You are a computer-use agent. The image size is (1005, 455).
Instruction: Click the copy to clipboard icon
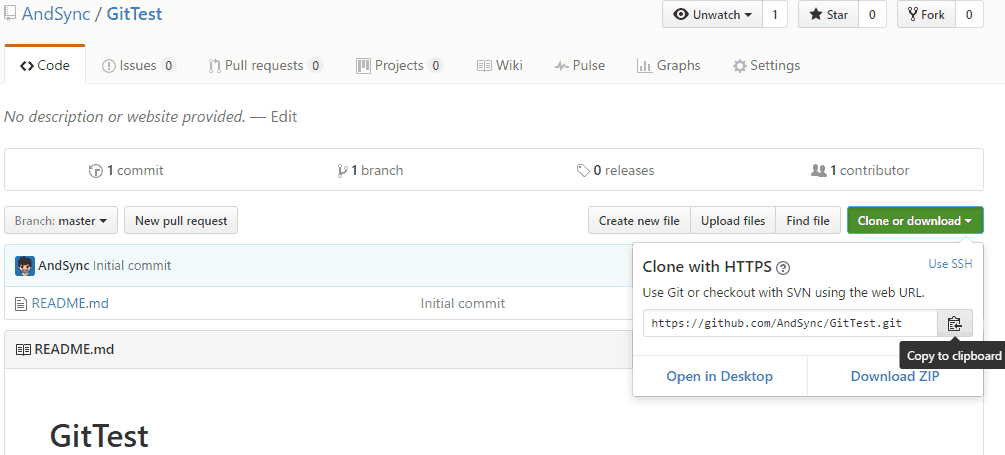[x=954, y=323]
